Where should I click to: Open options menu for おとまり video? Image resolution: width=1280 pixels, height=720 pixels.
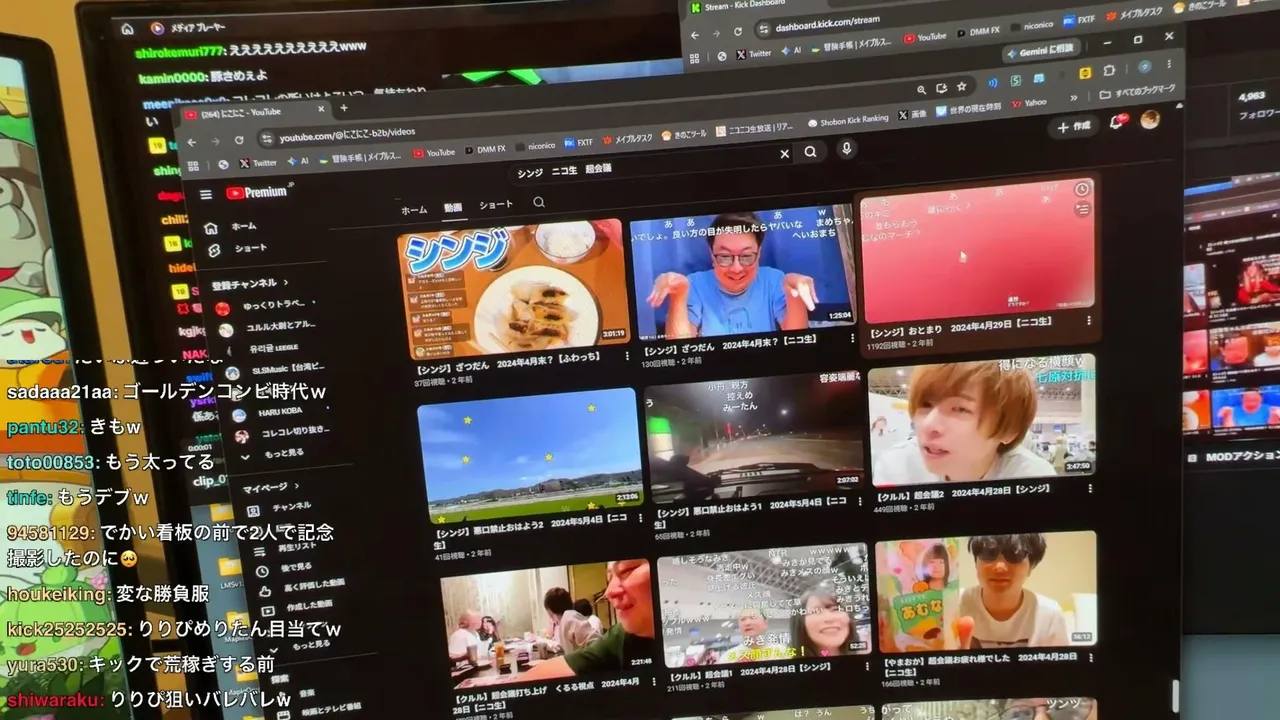(1089, 323)
